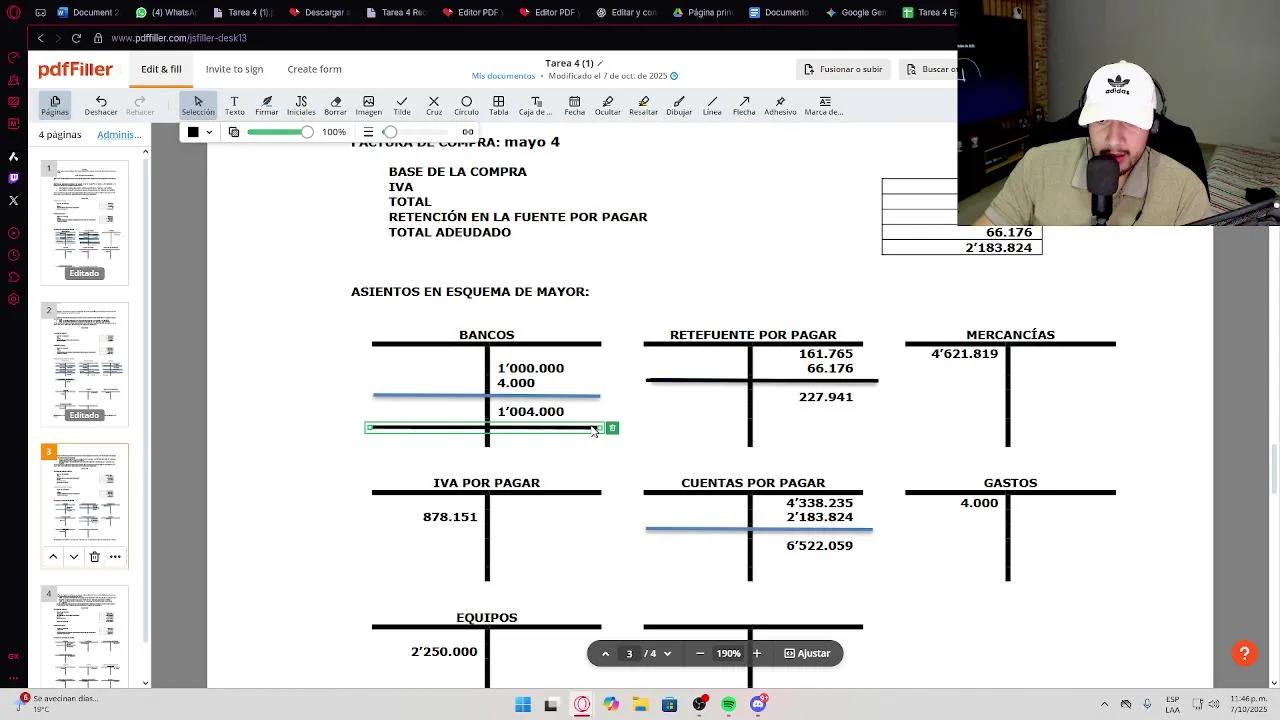Switch to the Google Gemini browser tab

tap(856, 12)
